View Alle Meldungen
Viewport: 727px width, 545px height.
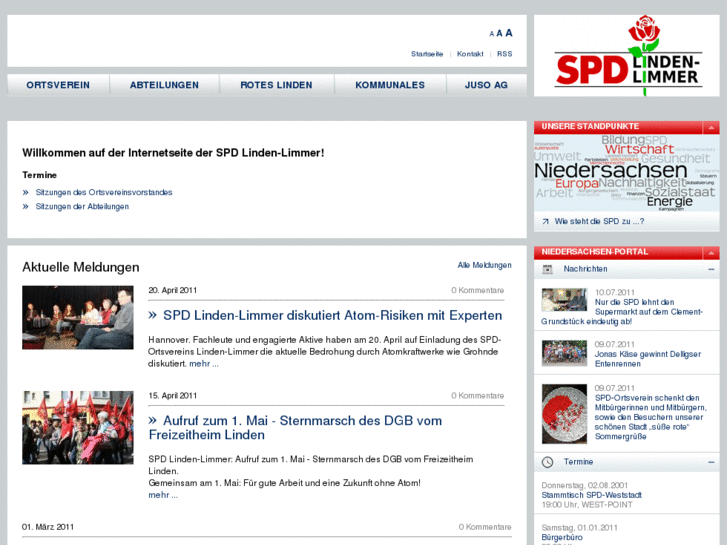pyautogui.click(x=485, y=265)
